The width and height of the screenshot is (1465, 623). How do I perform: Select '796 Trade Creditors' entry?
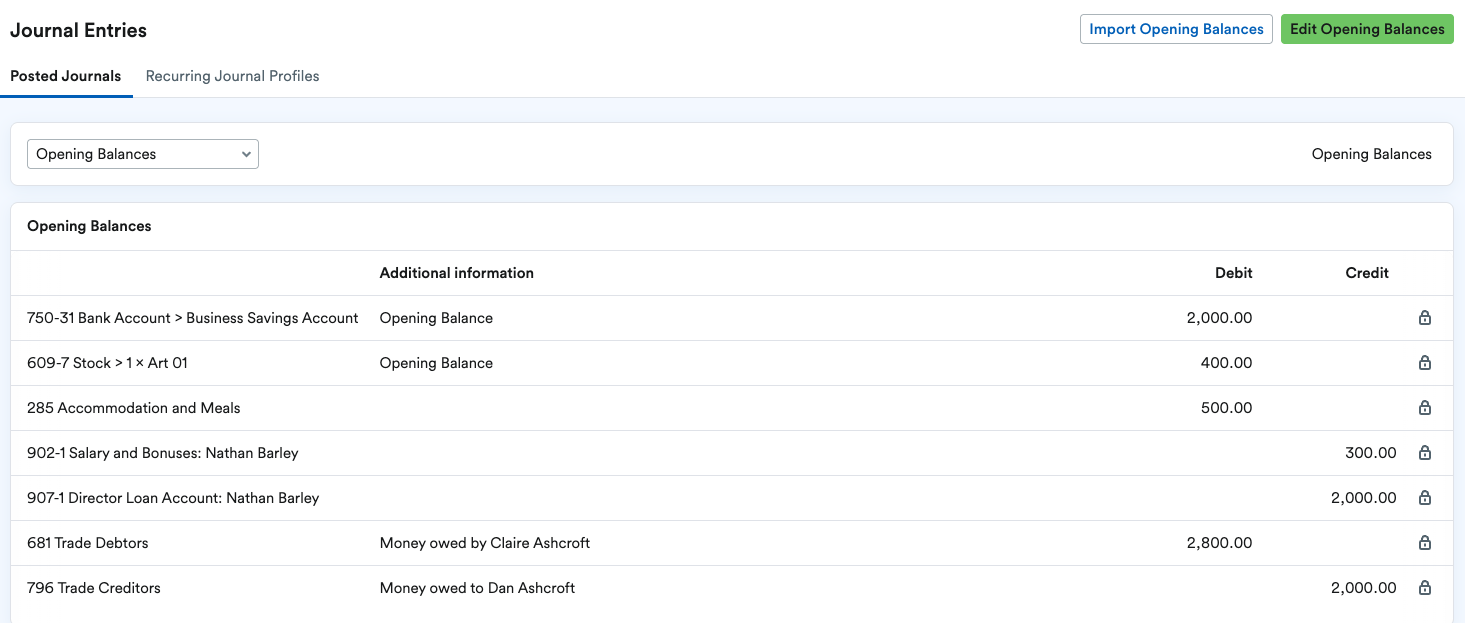(x=94, y=588)
